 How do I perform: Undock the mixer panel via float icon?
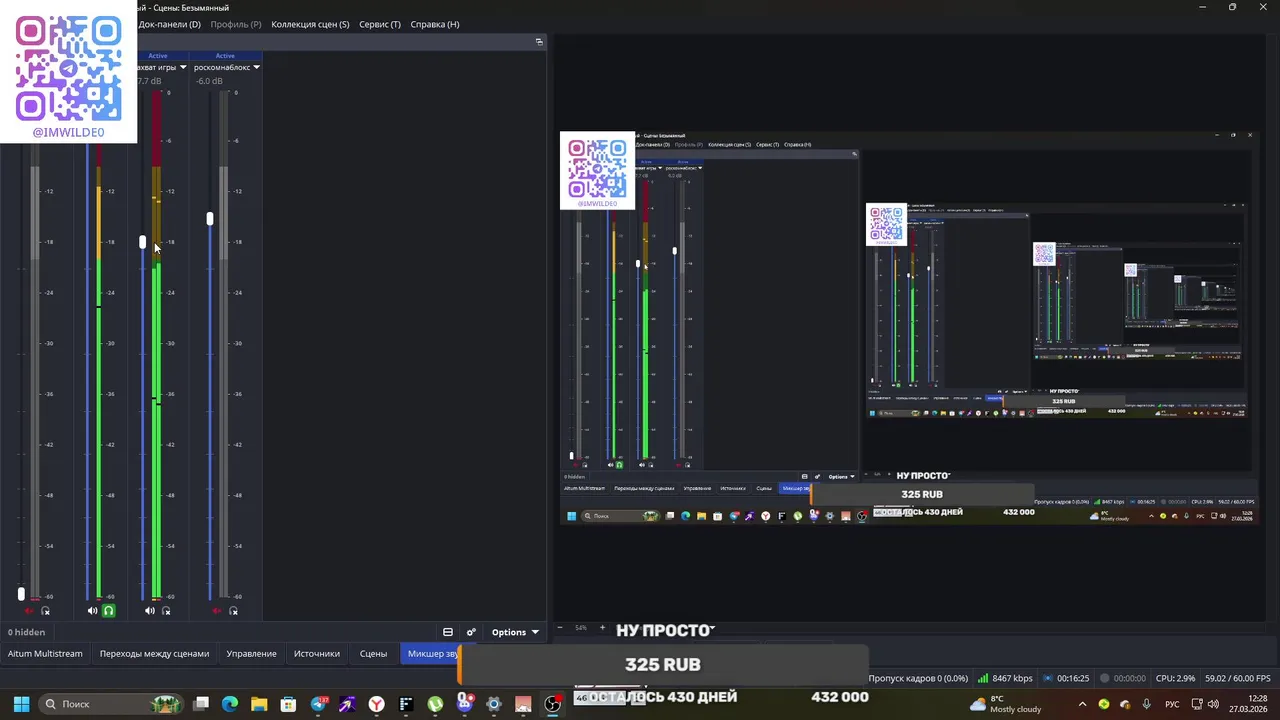point(539,42)
